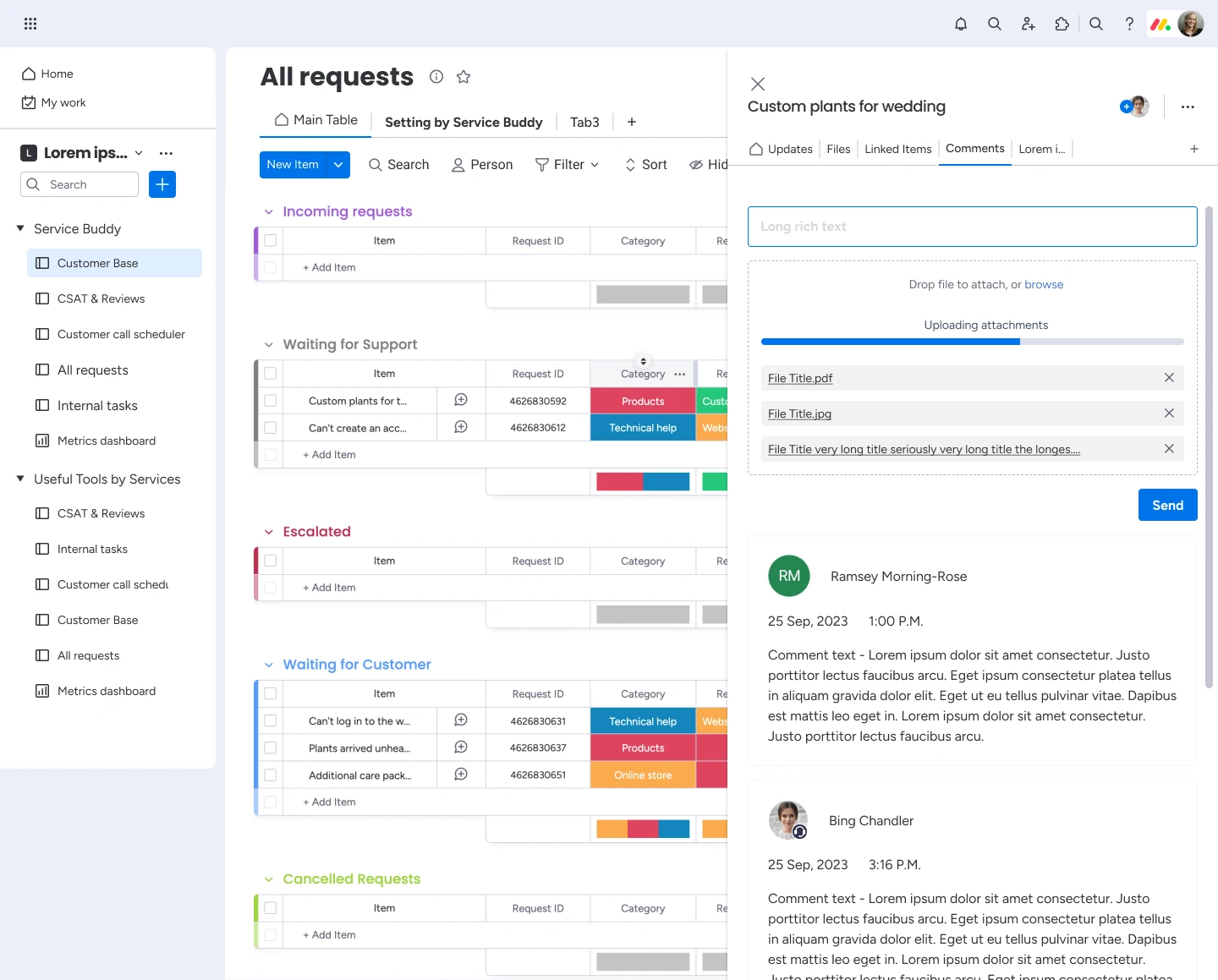Screen dimensions: 1218x980
Task: Open the Filter button
Action: tap(567, 165)
